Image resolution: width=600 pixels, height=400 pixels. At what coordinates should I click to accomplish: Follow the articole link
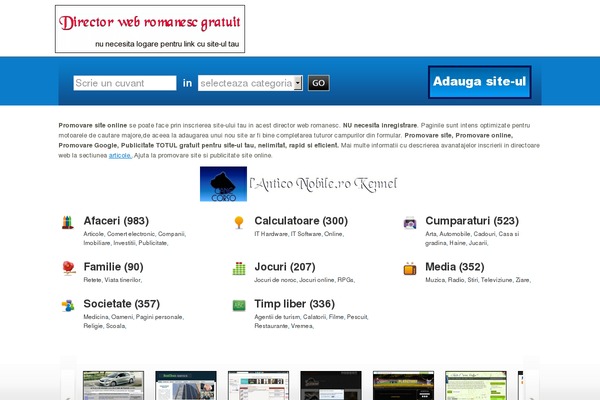pos(120,155)
